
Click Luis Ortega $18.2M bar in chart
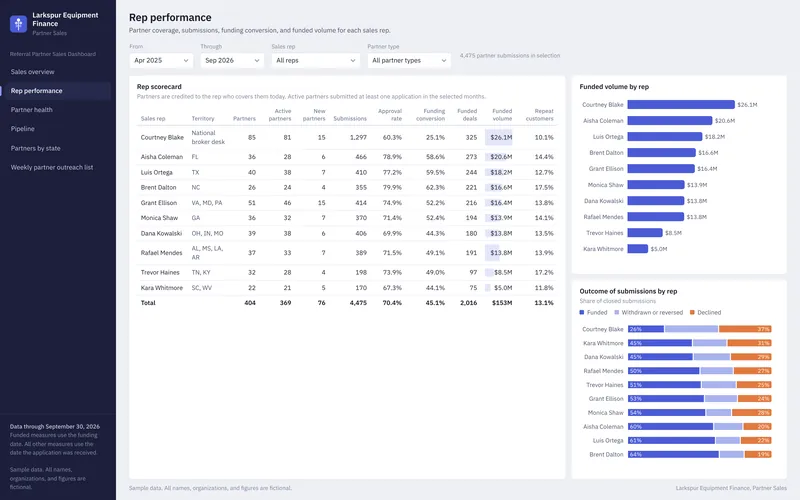pyautogui.click(x=665, y=137)
